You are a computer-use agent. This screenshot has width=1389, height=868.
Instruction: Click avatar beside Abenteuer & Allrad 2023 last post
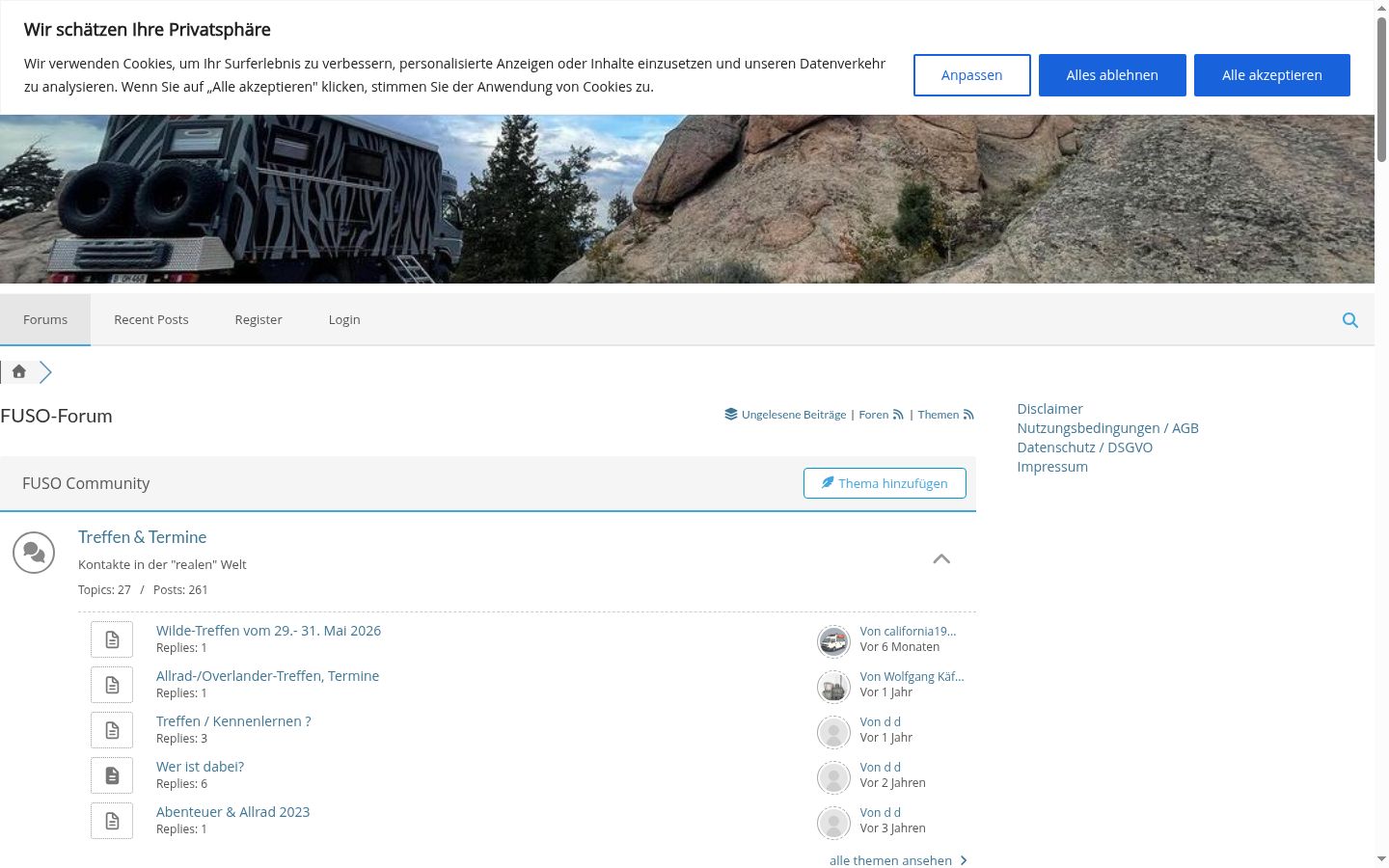[x=833, y=823]
